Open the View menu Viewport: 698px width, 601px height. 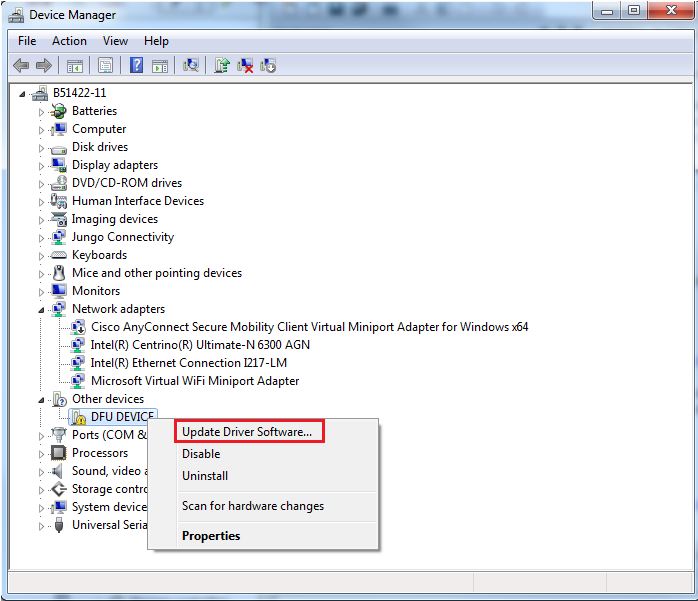coord(115,41)
